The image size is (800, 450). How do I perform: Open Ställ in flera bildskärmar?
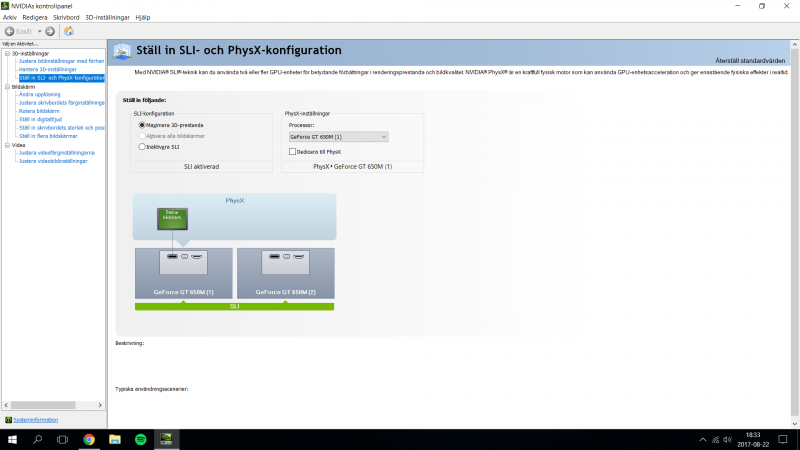pos(48,136)
